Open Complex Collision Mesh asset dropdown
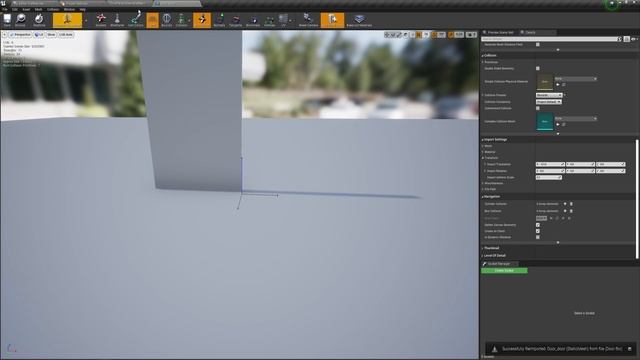Viewport: 640px width, 360px height. pos(576,119)
